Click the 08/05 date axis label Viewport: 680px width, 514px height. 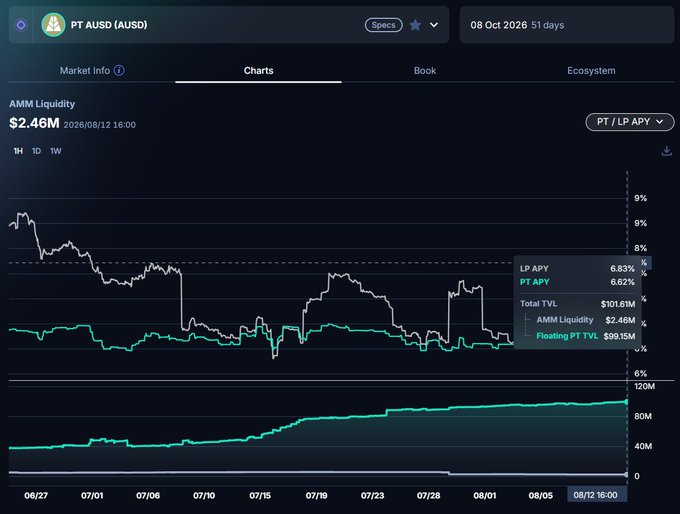pyautogui.click(x=541, y=495)
